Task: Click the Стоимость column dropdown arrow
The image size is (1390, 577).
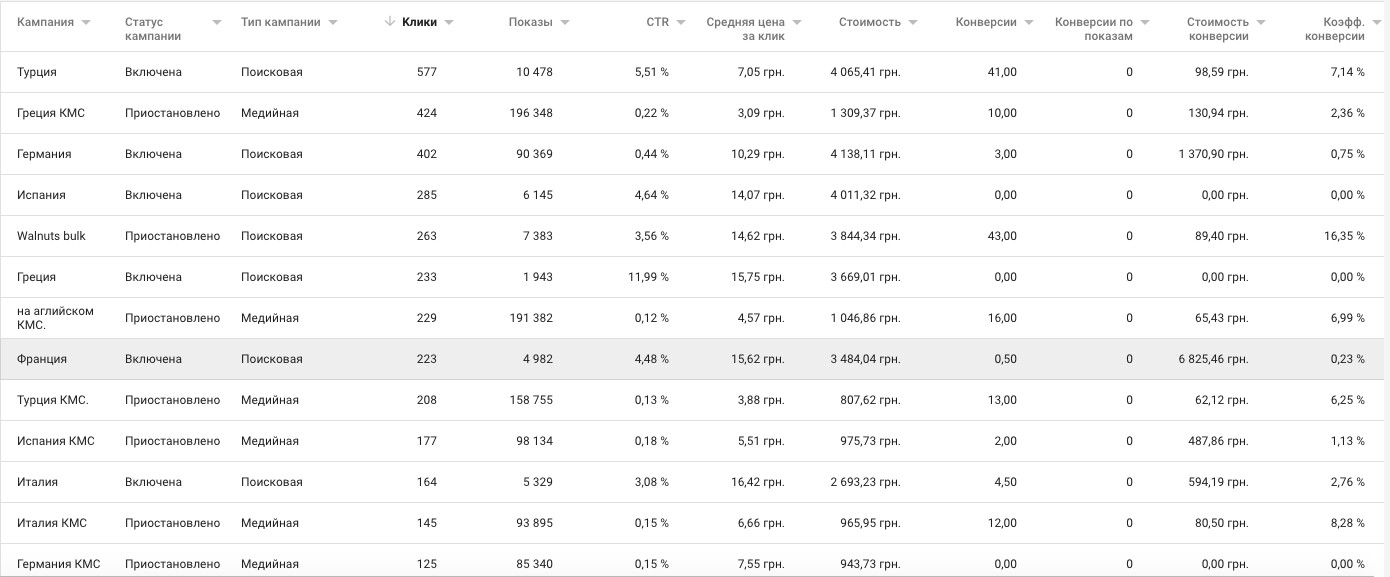Action: [913, 22]
